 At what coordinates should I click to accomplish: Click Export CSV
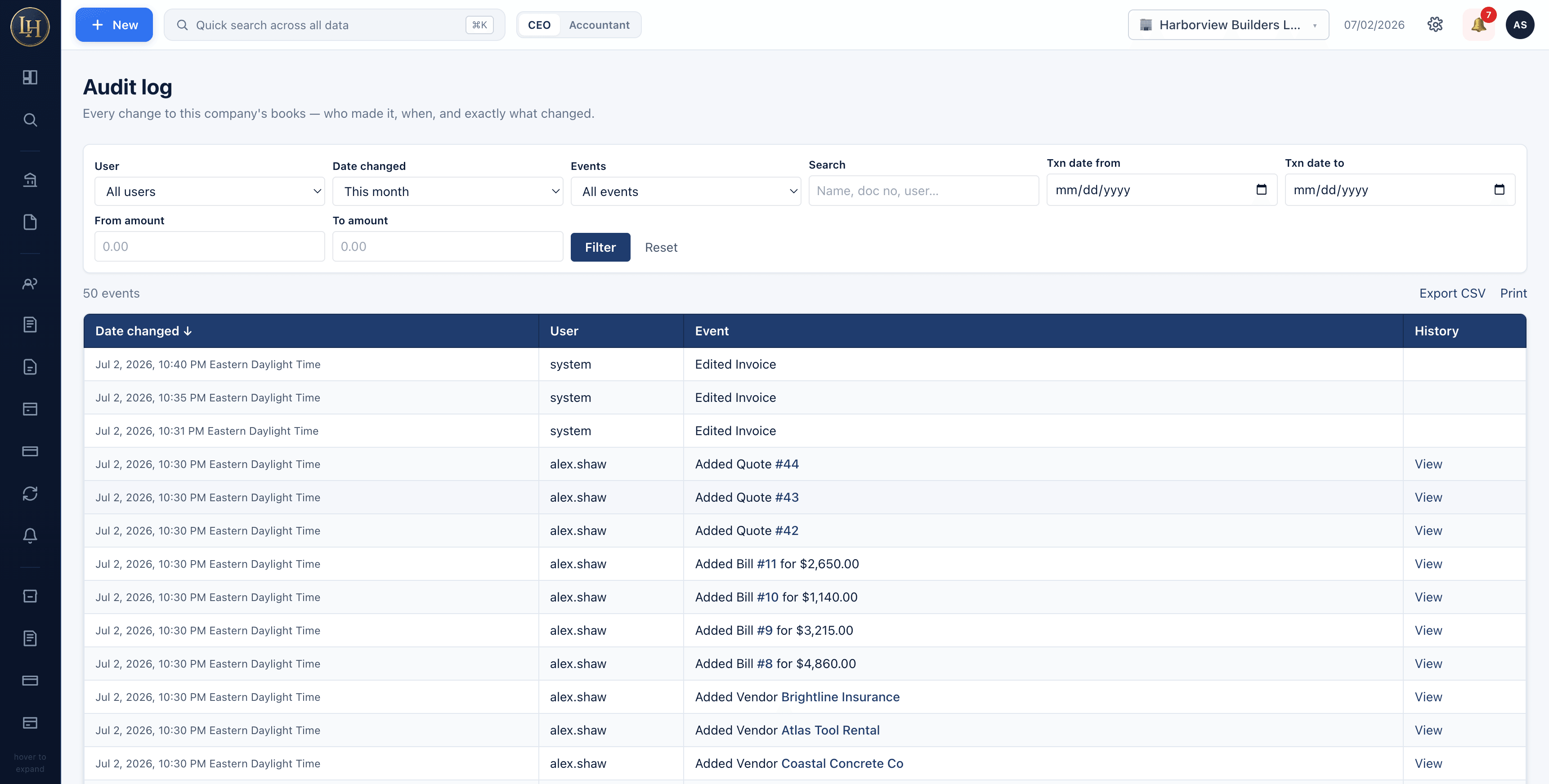[1451, 293]
